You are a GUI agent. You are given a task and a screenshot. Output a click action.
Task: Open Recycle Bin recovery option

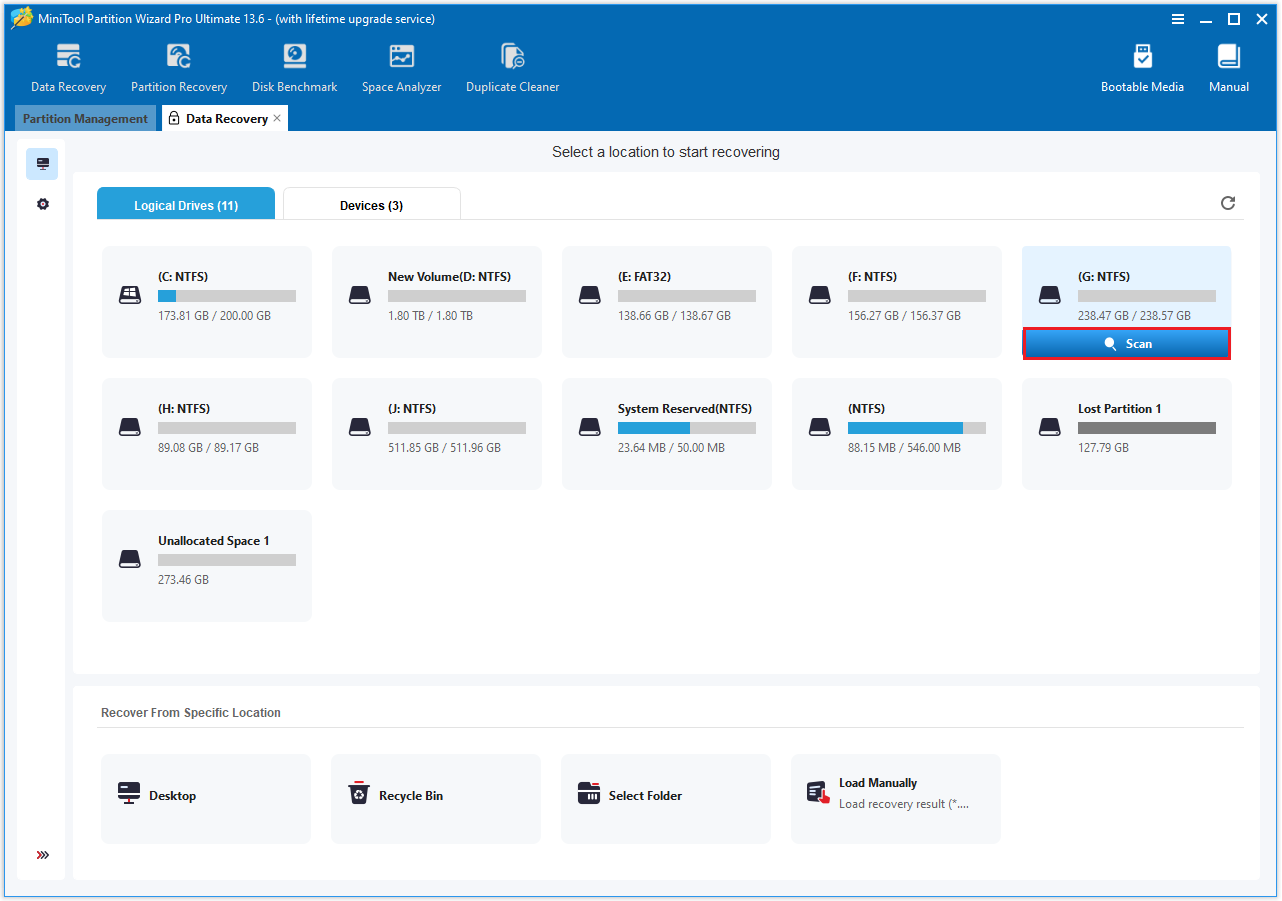coord(435,794)
